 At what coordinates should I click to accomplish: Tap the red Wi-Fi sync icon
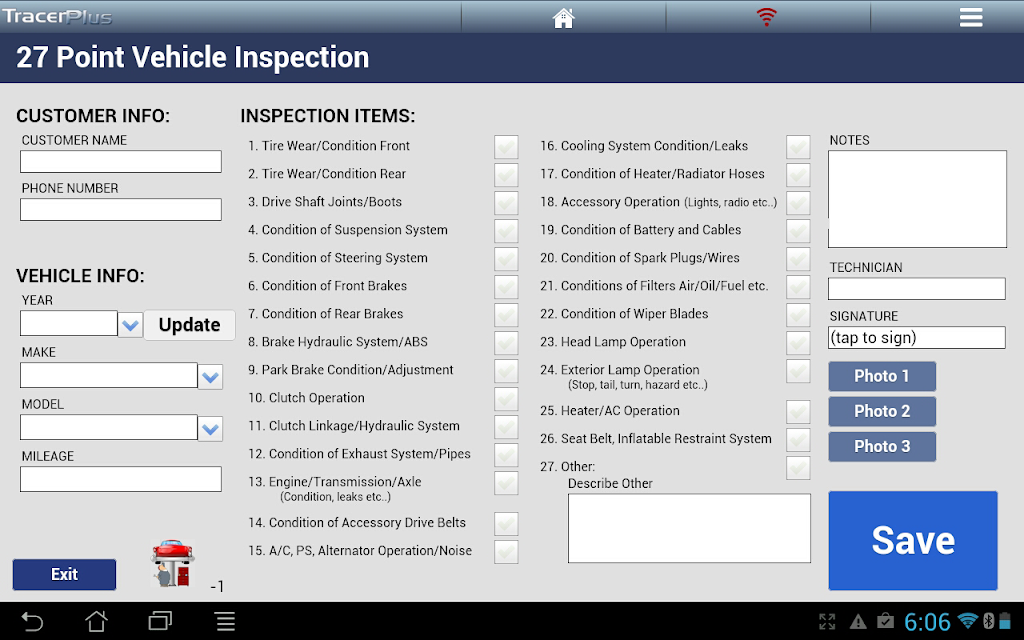tap(766, 17)
